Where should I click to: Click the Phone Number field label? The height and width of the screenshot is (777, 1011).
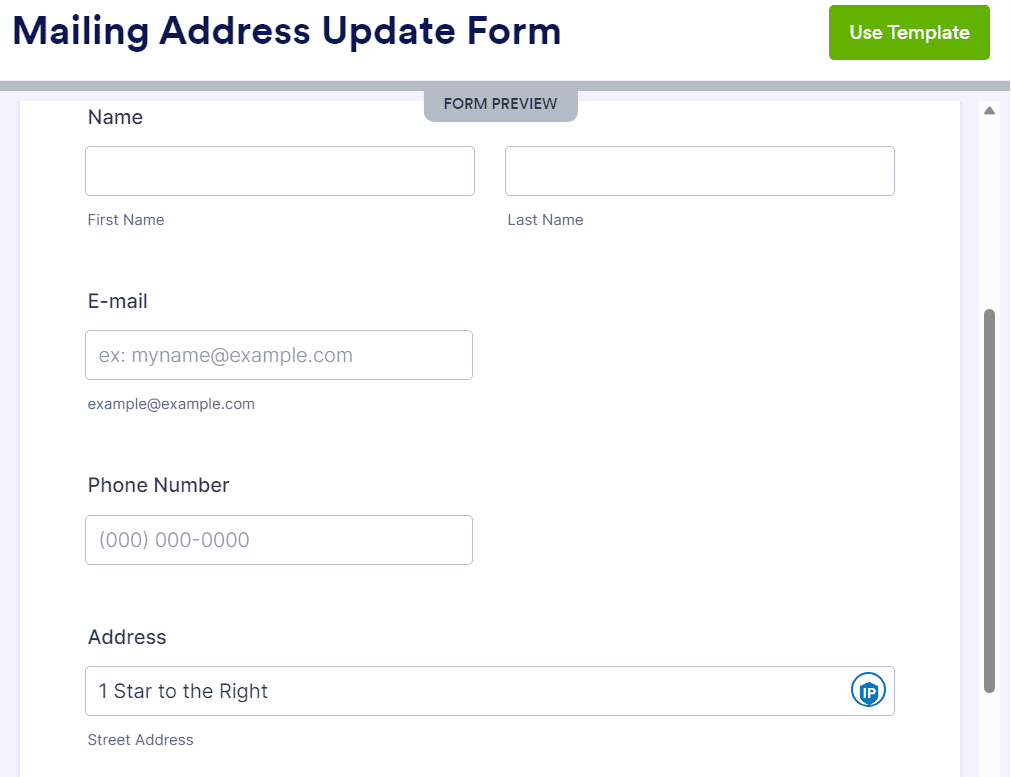(x=159, y=485)
